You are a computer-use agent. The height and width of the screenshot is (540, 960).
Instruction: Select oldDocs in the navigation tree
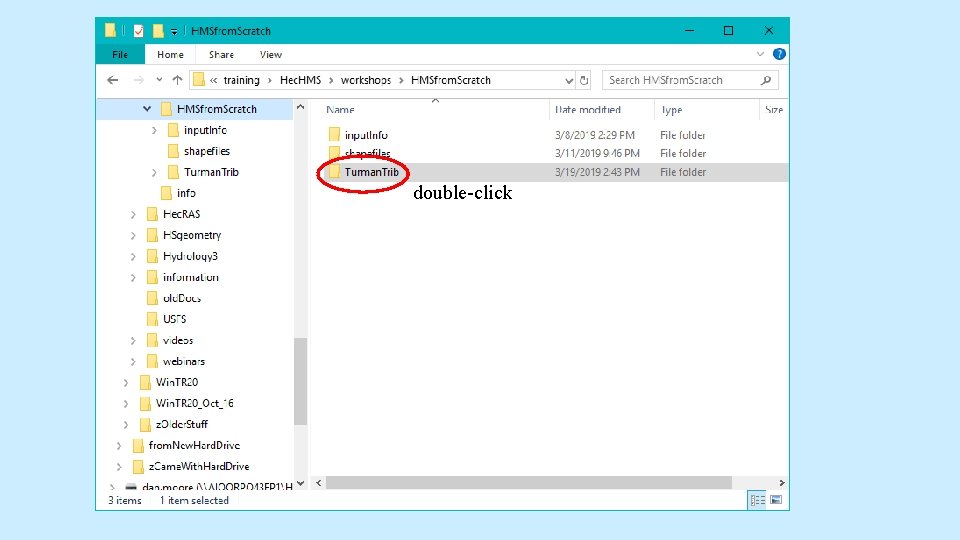pyautogui.click(x=182, y=298)
